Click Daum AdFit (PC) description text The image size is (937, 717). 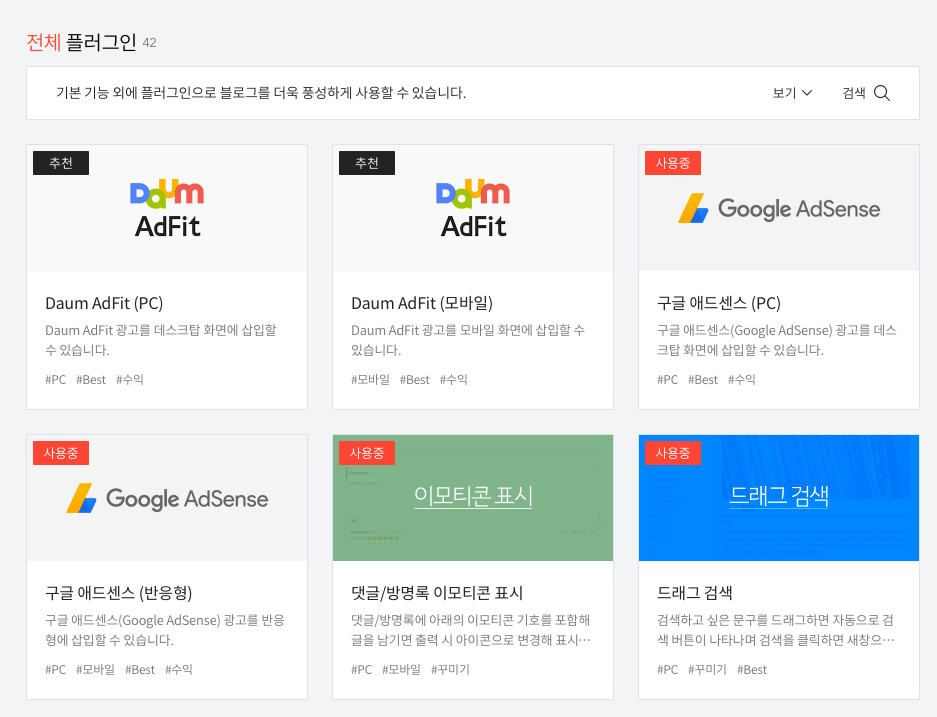[161, 340]
